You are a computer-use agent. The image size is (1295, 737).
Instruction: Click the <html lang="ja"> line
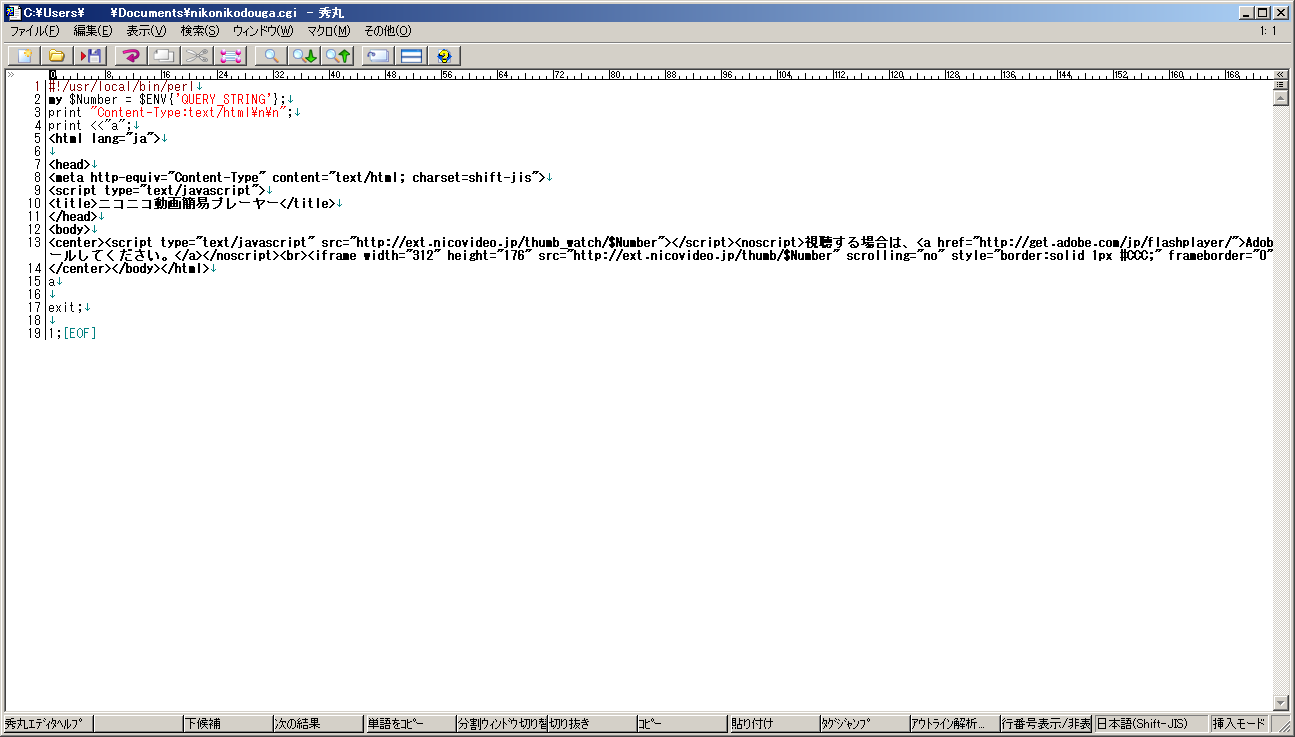click(x=108, y=139)
